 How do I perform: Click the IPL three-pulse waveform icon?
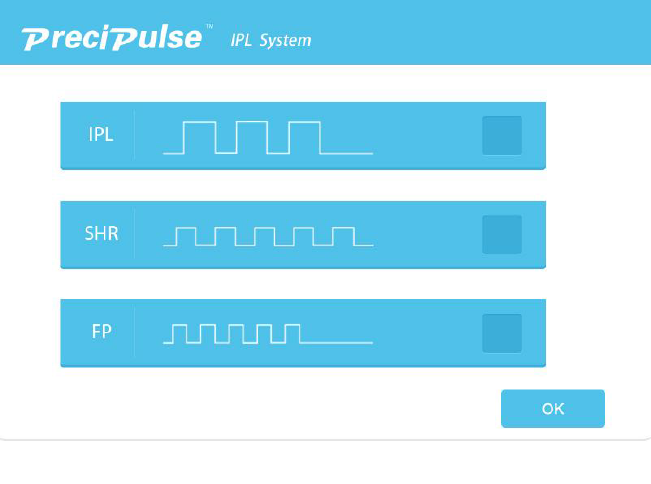(268, 138)
